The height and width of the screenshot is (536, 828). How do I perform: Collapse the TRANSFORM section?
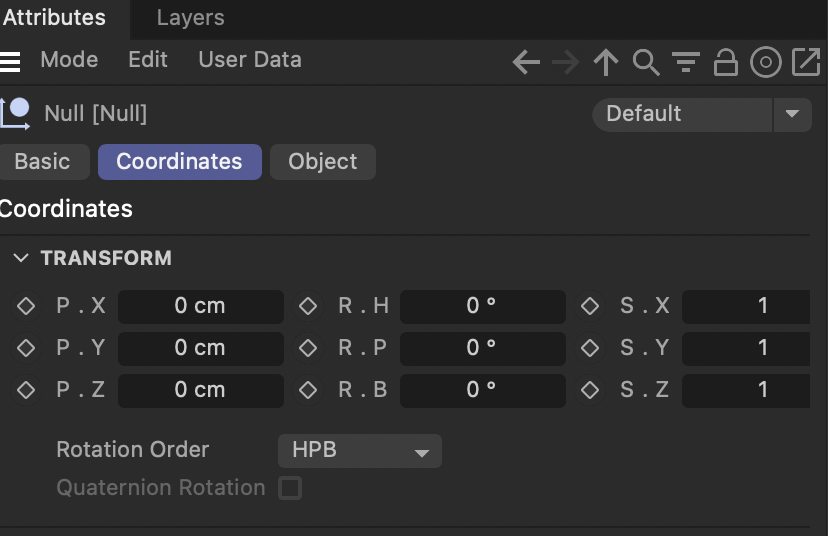[21, 258]
